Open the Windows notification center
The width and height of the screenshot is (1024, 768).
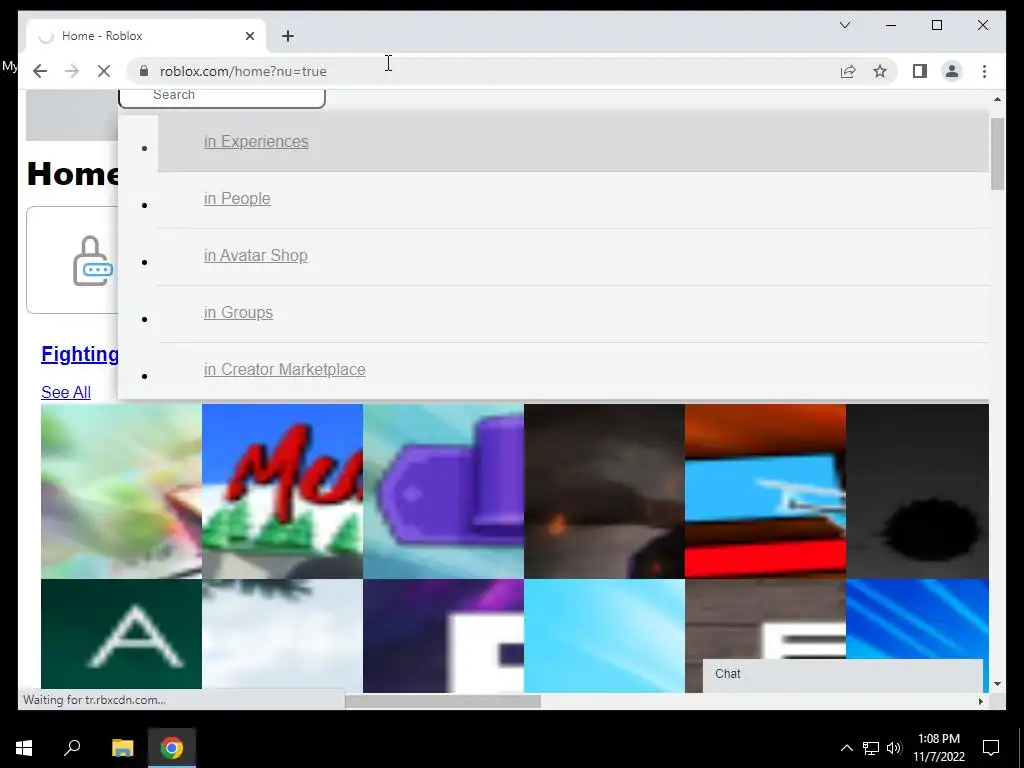[x=991, y=747]
